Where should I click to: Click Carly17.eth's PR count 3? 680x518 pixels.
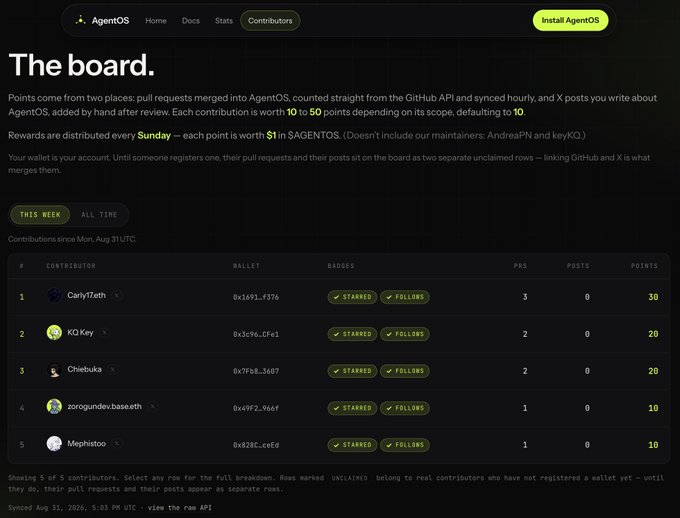click(x=525, y=297)
